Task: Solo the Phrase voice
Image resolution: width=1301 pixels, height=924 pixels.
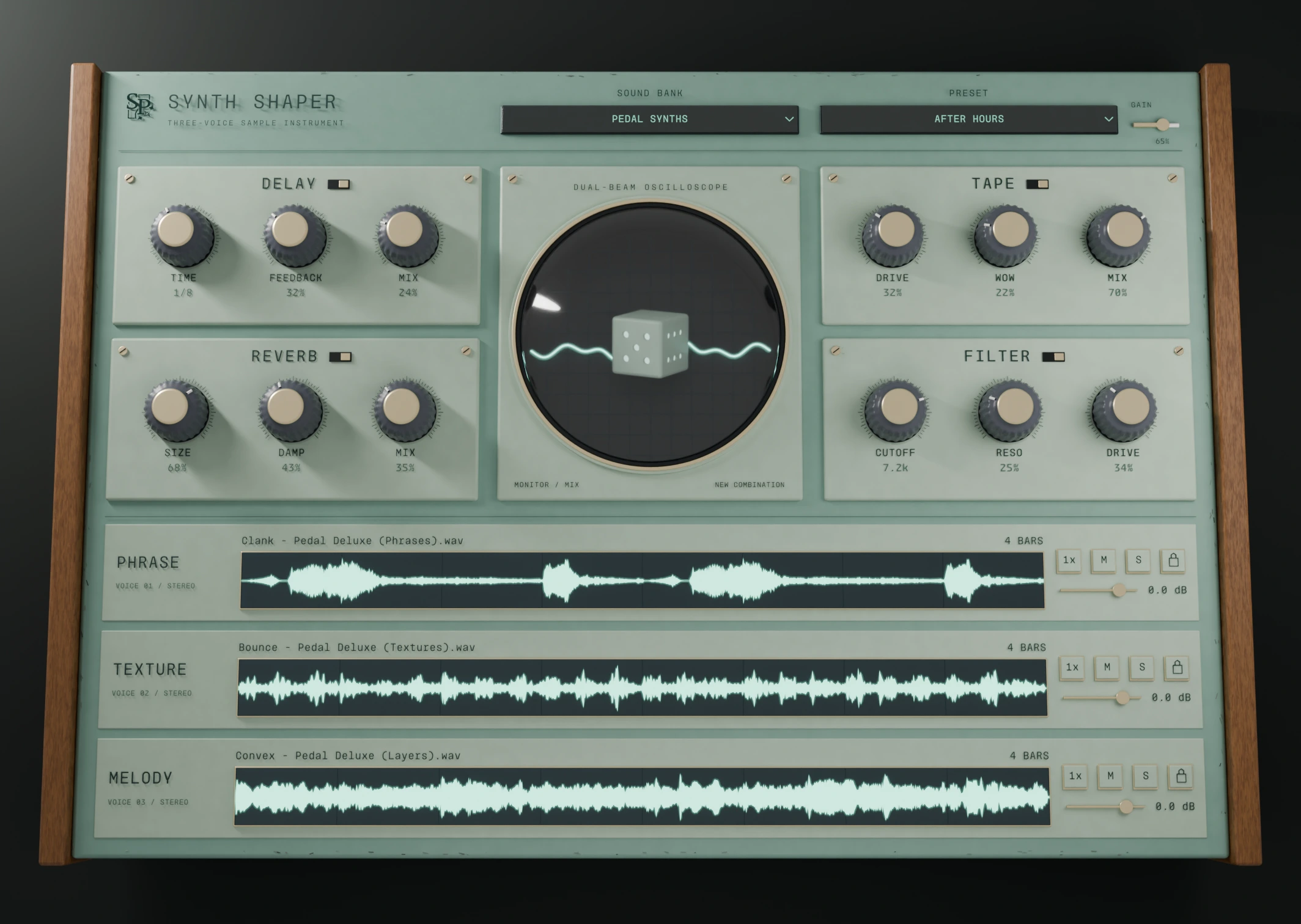Action: (1138, 560)
